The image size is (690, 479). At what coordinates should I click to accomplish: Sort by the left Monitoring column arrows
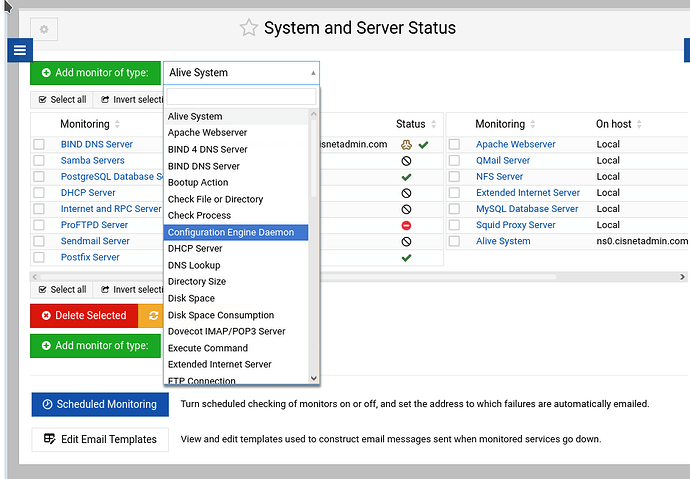(117, 124)
